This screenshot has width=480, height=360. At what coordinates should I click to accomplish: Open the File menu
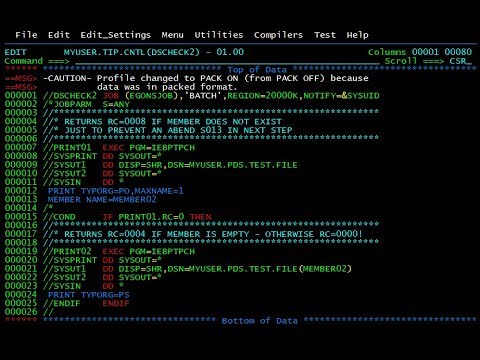point(26,35)
